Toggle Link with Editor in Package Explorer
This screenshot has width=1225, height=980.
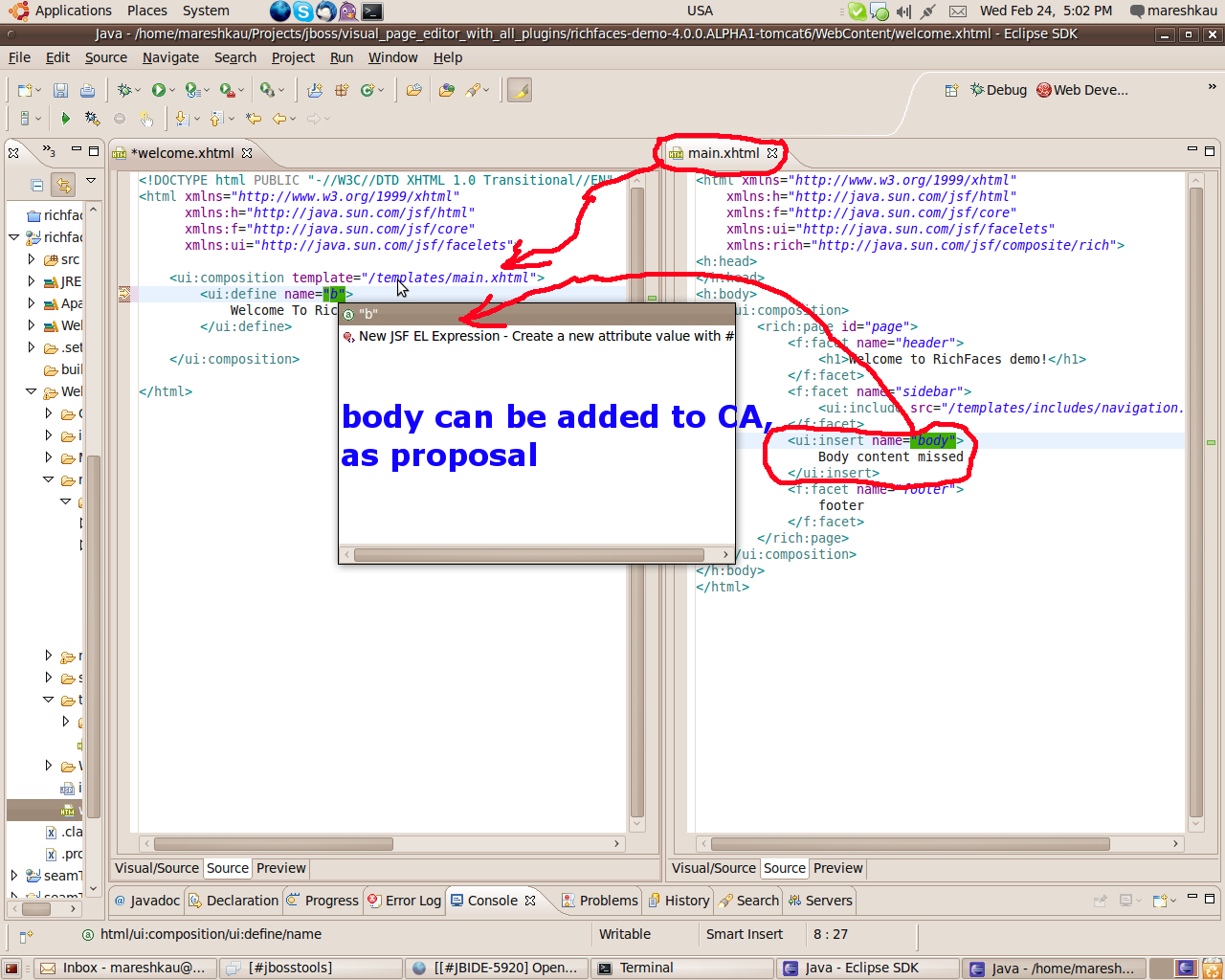63,185
